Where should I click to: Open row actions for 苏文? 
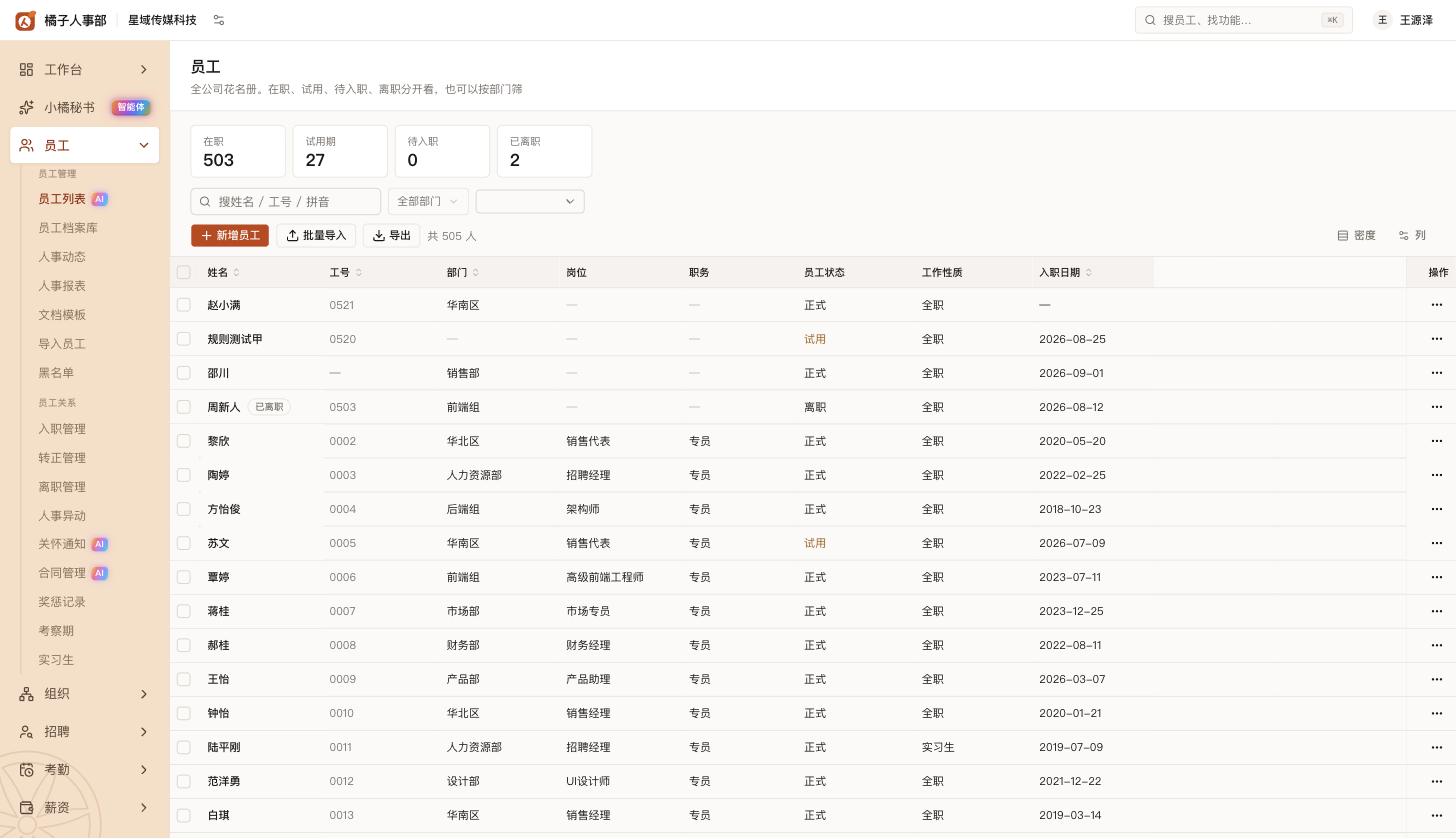click(x=1437, y=543)
